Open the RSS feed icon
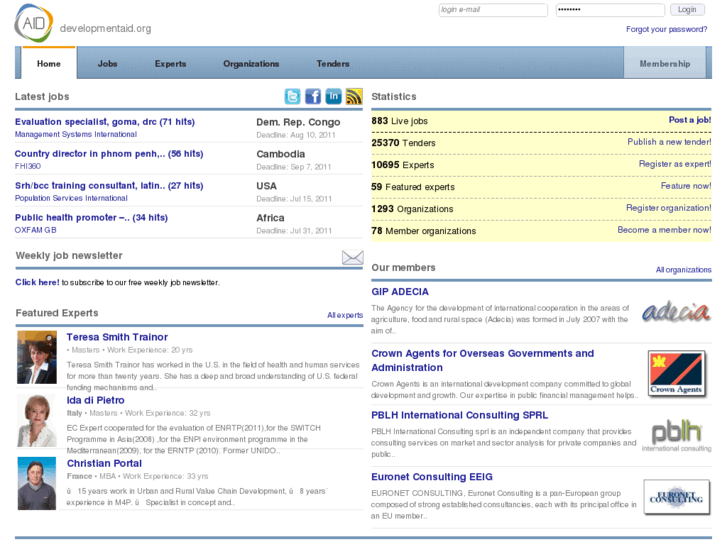This screenshot has height=545, width=727. click(354, 97)
